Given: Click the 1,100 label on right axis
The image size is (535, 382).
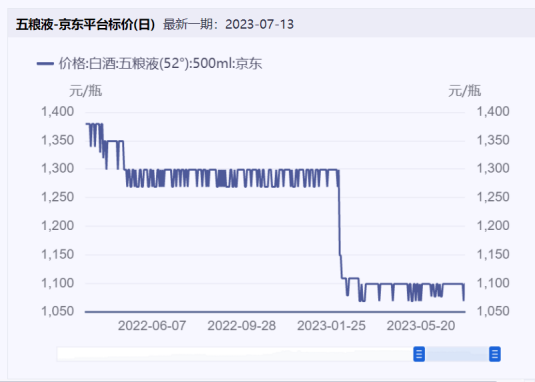Looking at the screenshot, I should [493, 283].
